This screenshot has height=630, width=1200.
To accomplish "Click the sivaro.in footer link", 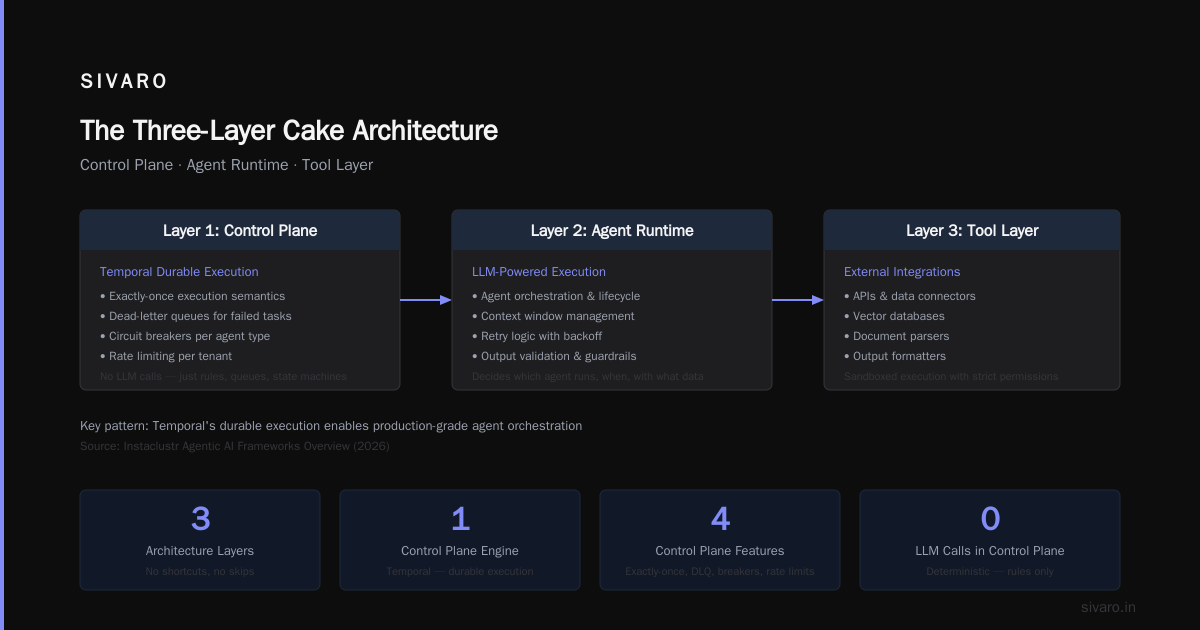I will coord(1108,607).
